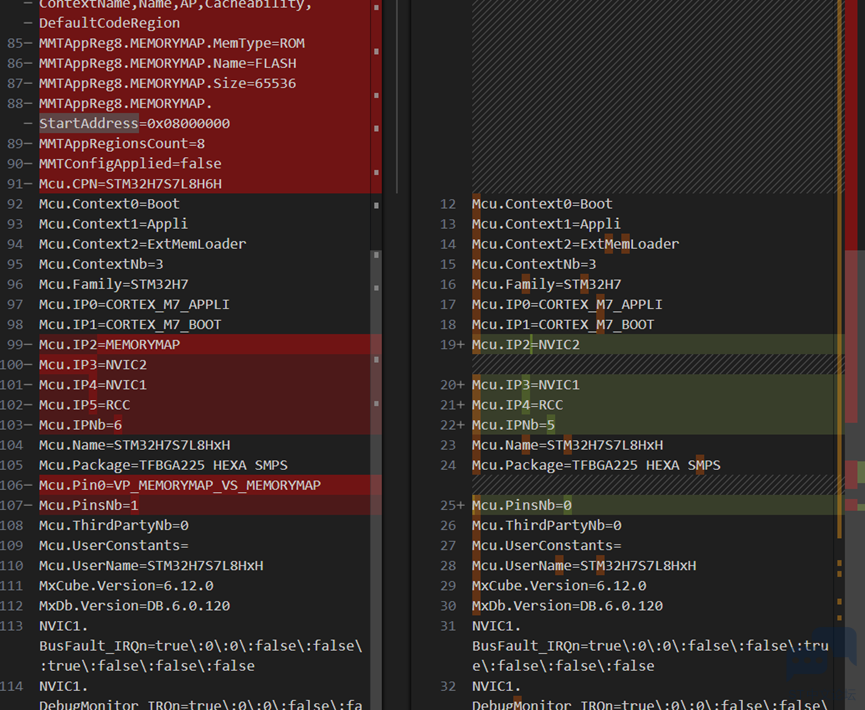Click left pane line Mcu.PinsNb=1

coord(89,505)
